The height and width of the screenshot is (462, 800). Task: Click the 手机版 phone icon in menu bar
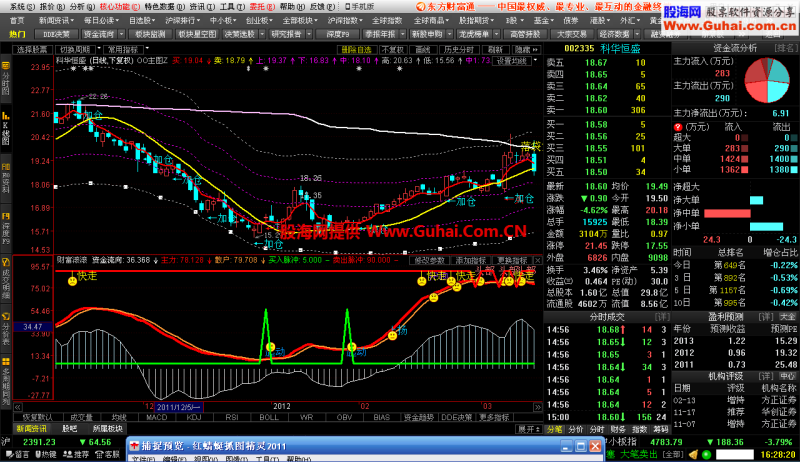[x=348, y=6]
